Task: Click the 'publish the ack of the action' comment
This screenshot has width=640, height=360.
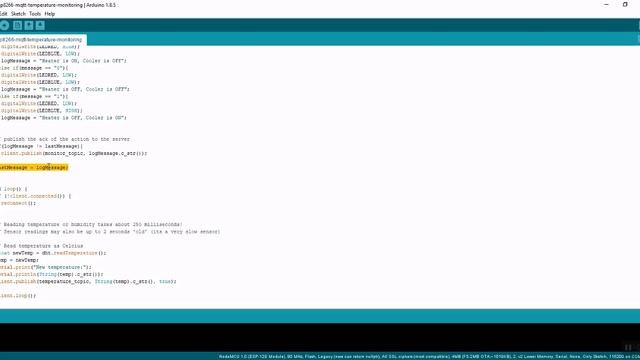Action: tap(65, 139)
